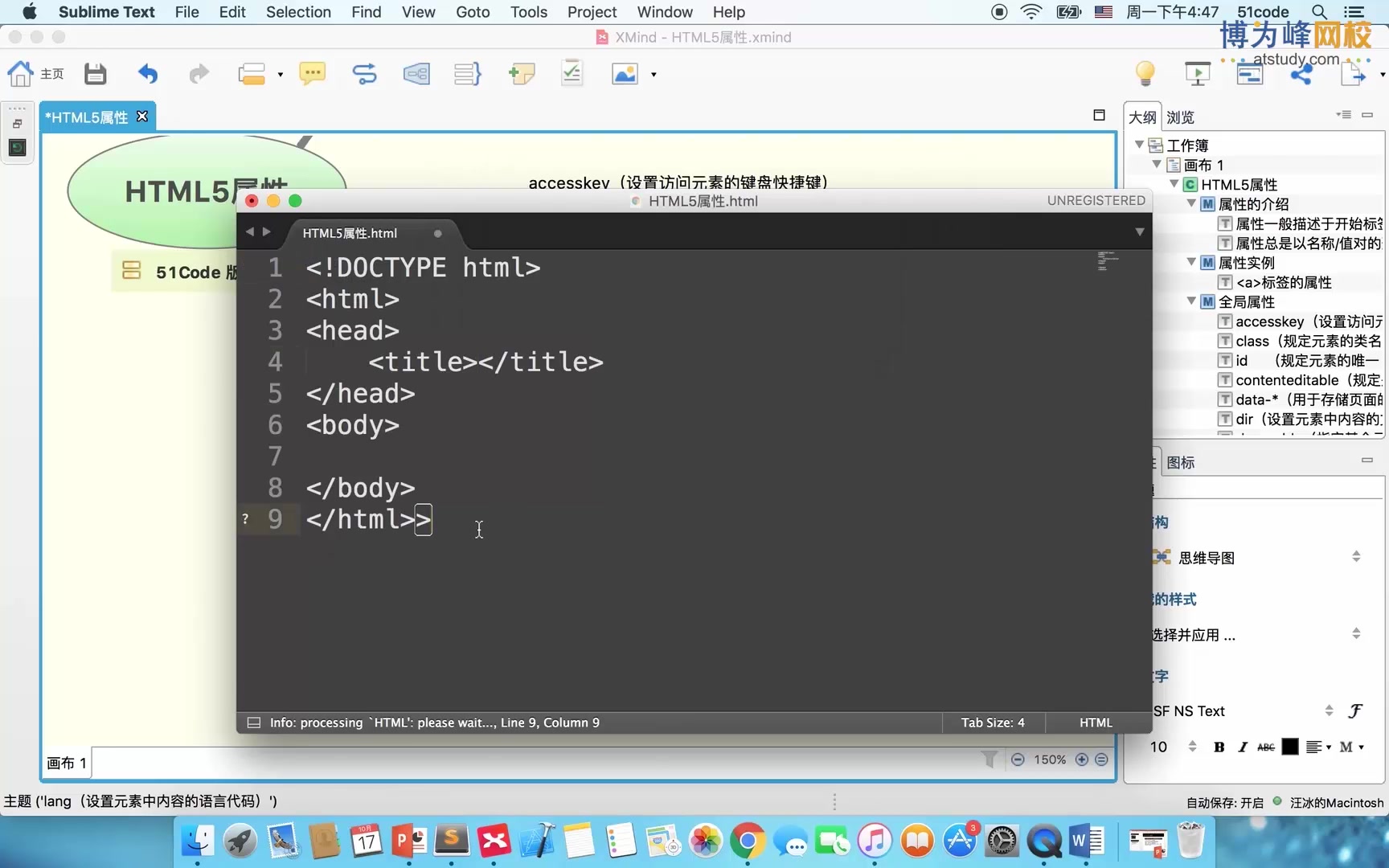Insert a Relationship with the curved arrow icon
This screenshot has height=868, width=1389.
364,73
